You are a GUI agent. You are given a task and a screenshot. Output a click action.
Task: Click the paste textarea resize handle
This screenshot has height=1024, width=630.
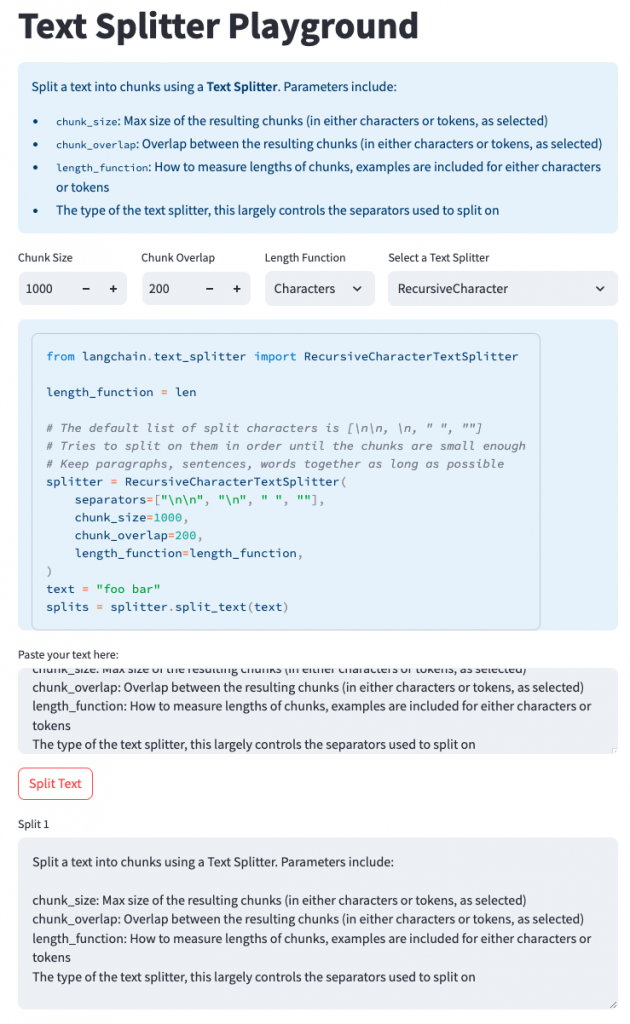point(612,748)
